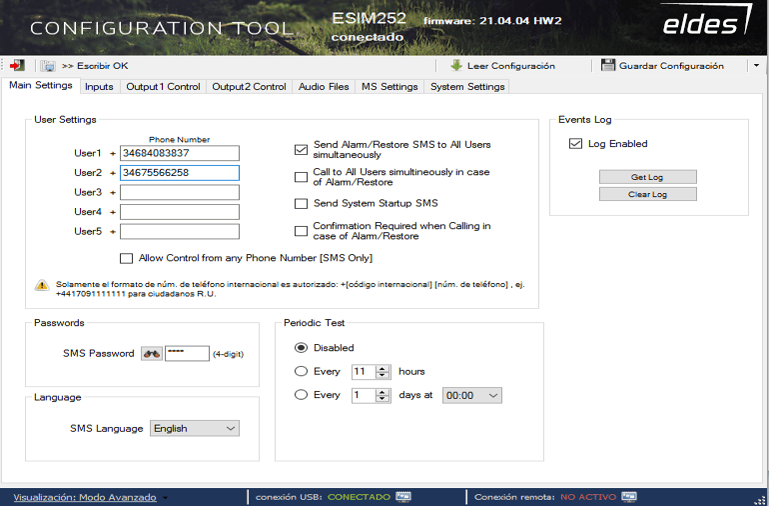Enable Confirmation Required when Calling checkbox
This screenshot has width=769, height=506.
click(x=301, y=231)
